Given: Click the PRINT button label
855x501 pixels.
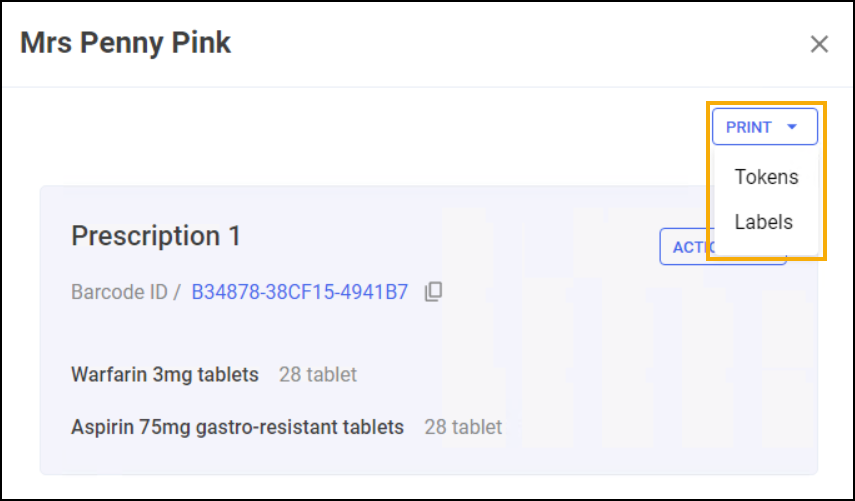Looking at the screenshot, I should pos(748,127).
